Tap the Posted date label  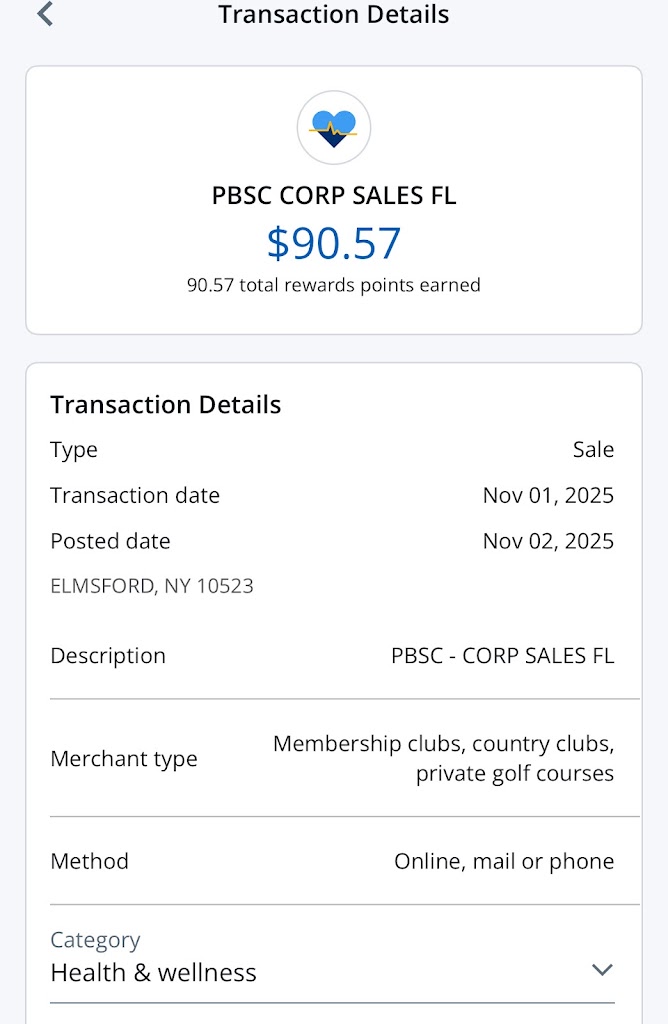110,541
